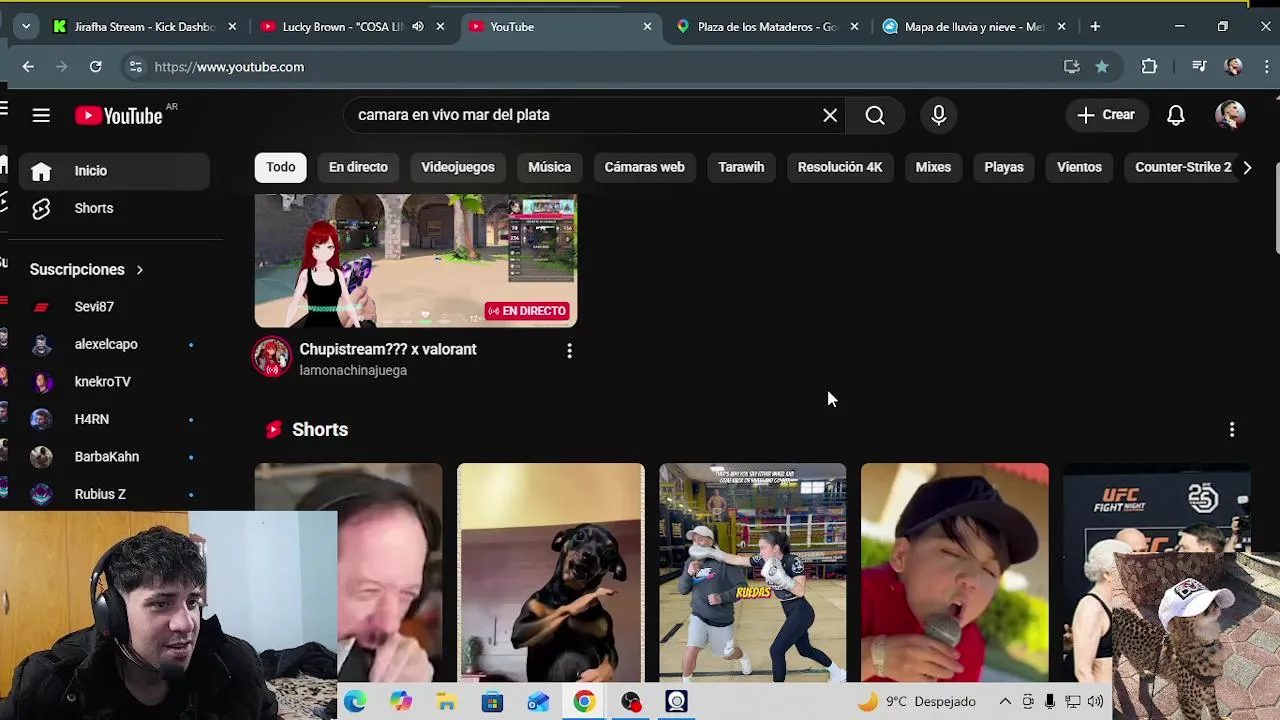Start voice search with the microphone
Viewport: 1280px width, 720px height.
939,115
